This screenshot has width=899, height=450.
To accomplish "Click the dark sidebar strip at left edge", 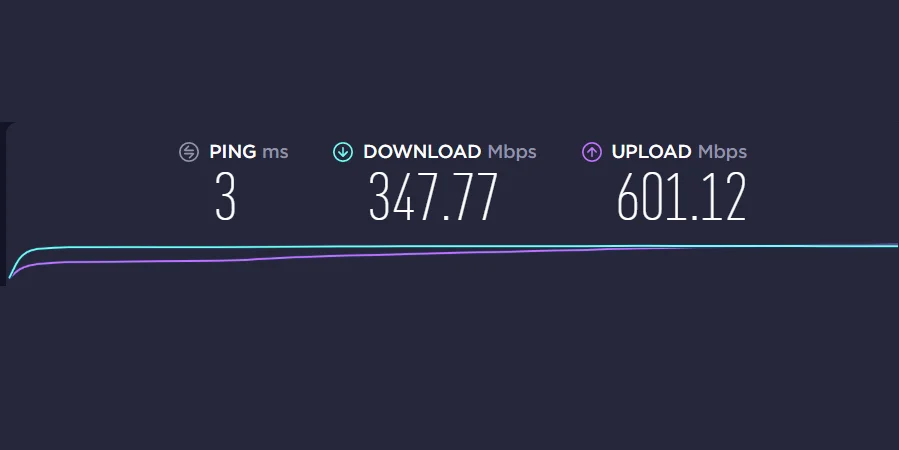I will (3, 204).
